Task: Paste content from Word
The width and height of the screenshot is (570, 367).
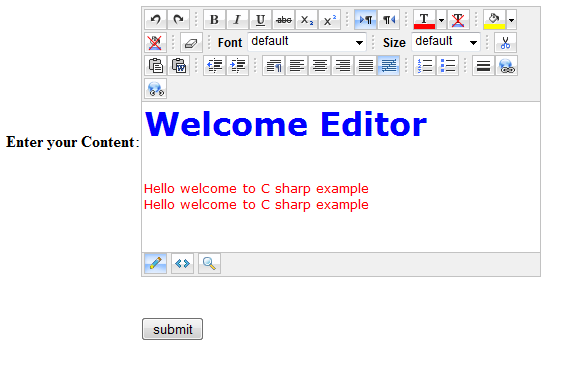Action: coord(178,66)
